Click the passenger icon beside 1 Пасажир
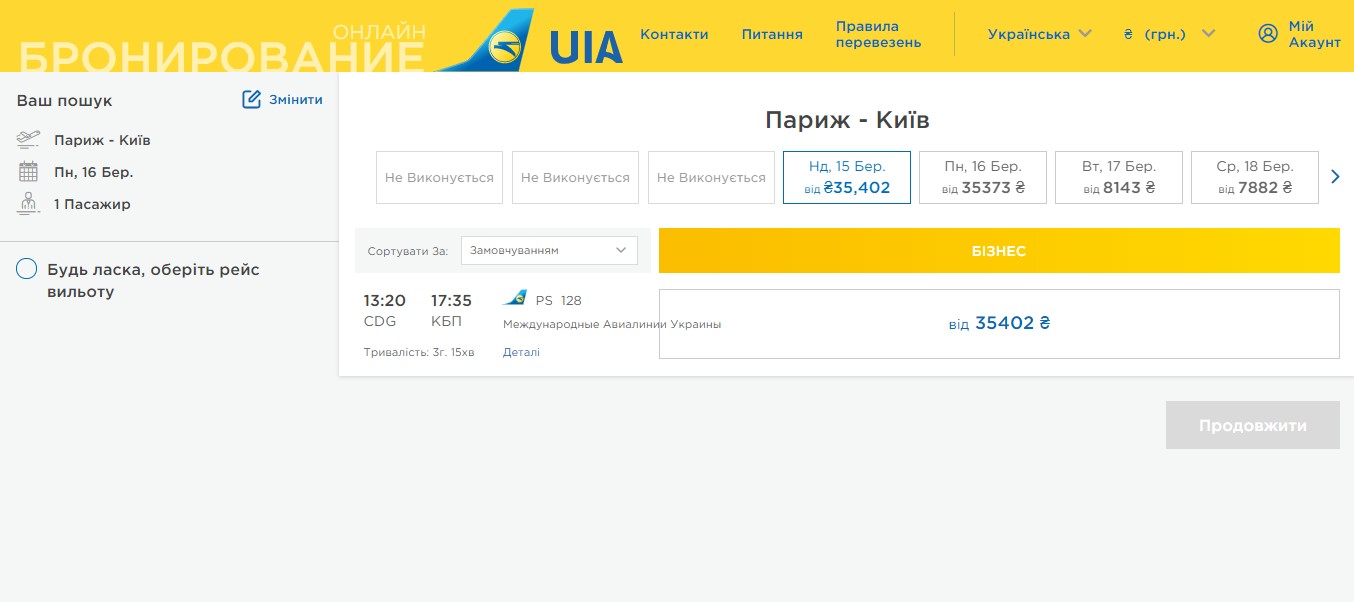The width and height of the screenshot is (1354, 602). [28, 204]
